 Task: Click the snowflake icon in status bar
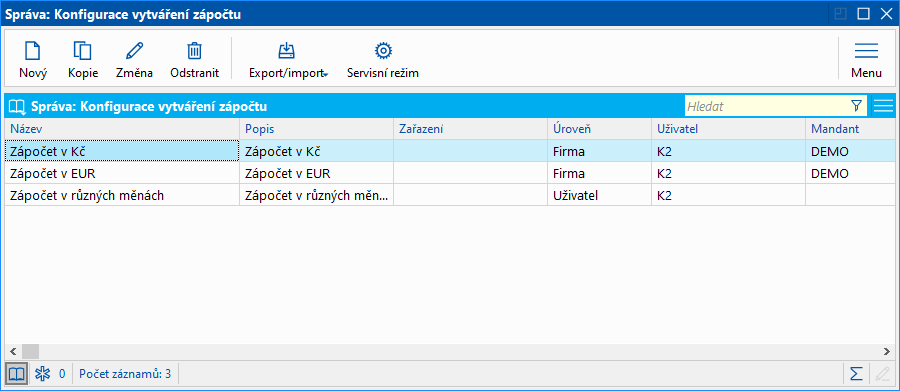[42, 375]
